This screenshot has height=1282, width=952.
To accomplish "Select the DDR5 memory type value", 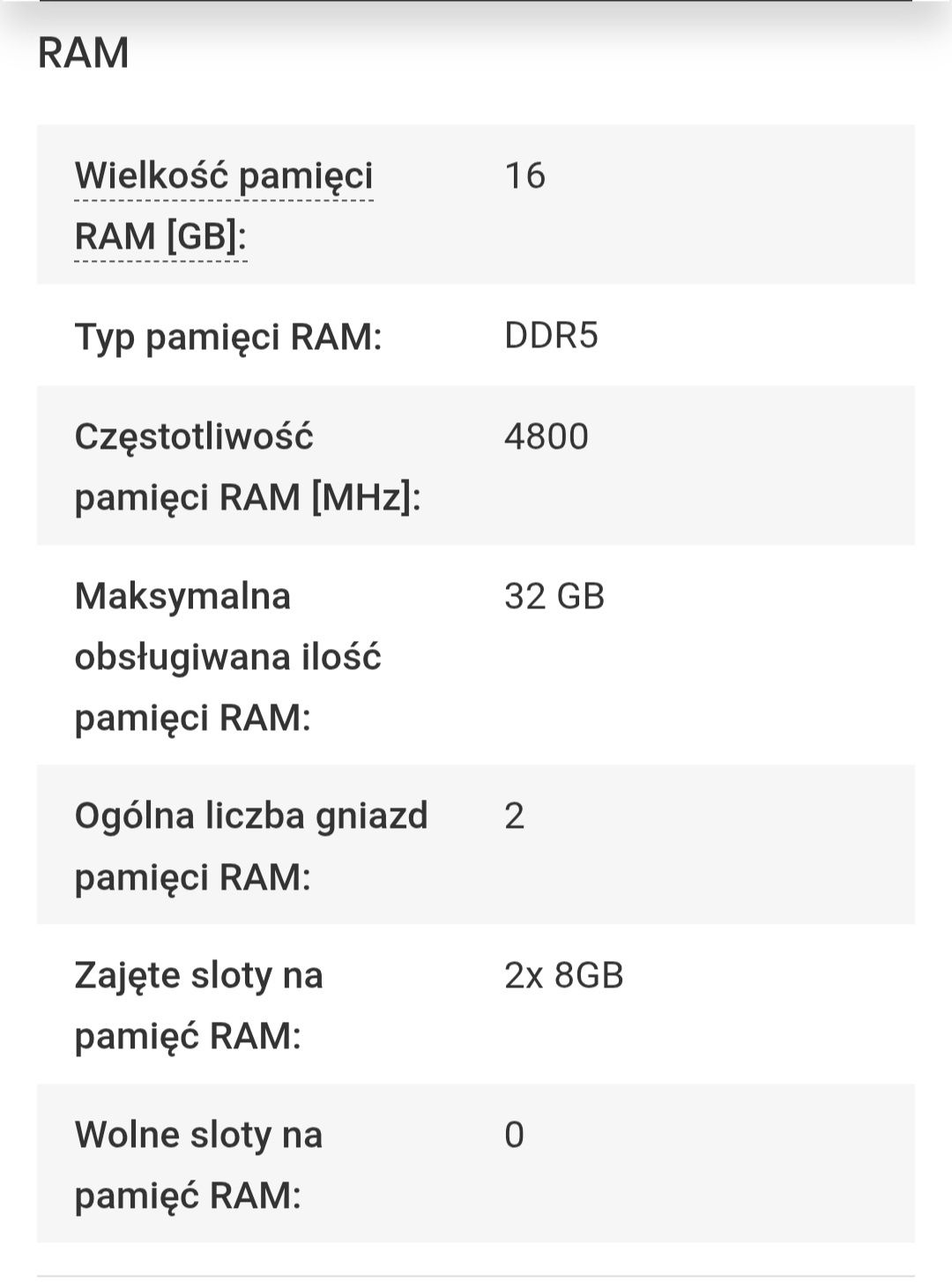I will click(x=551, y=336).
